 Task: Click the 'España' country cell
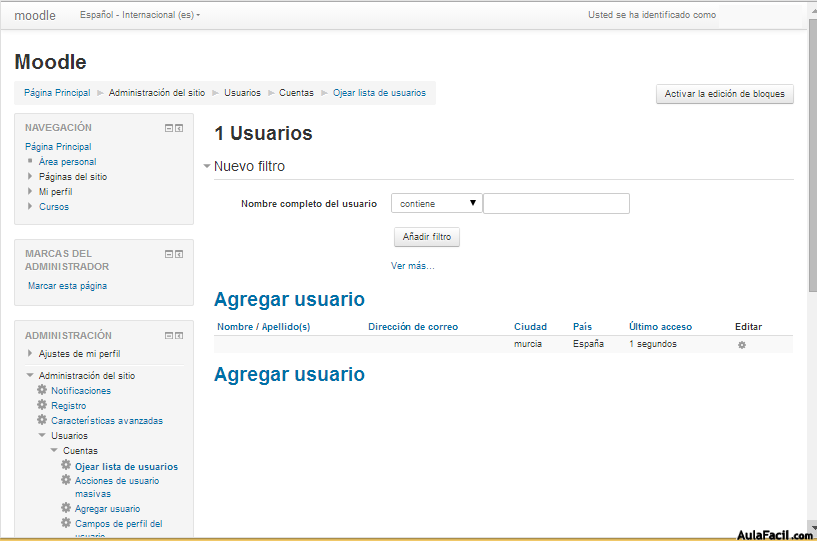(588, 344)
